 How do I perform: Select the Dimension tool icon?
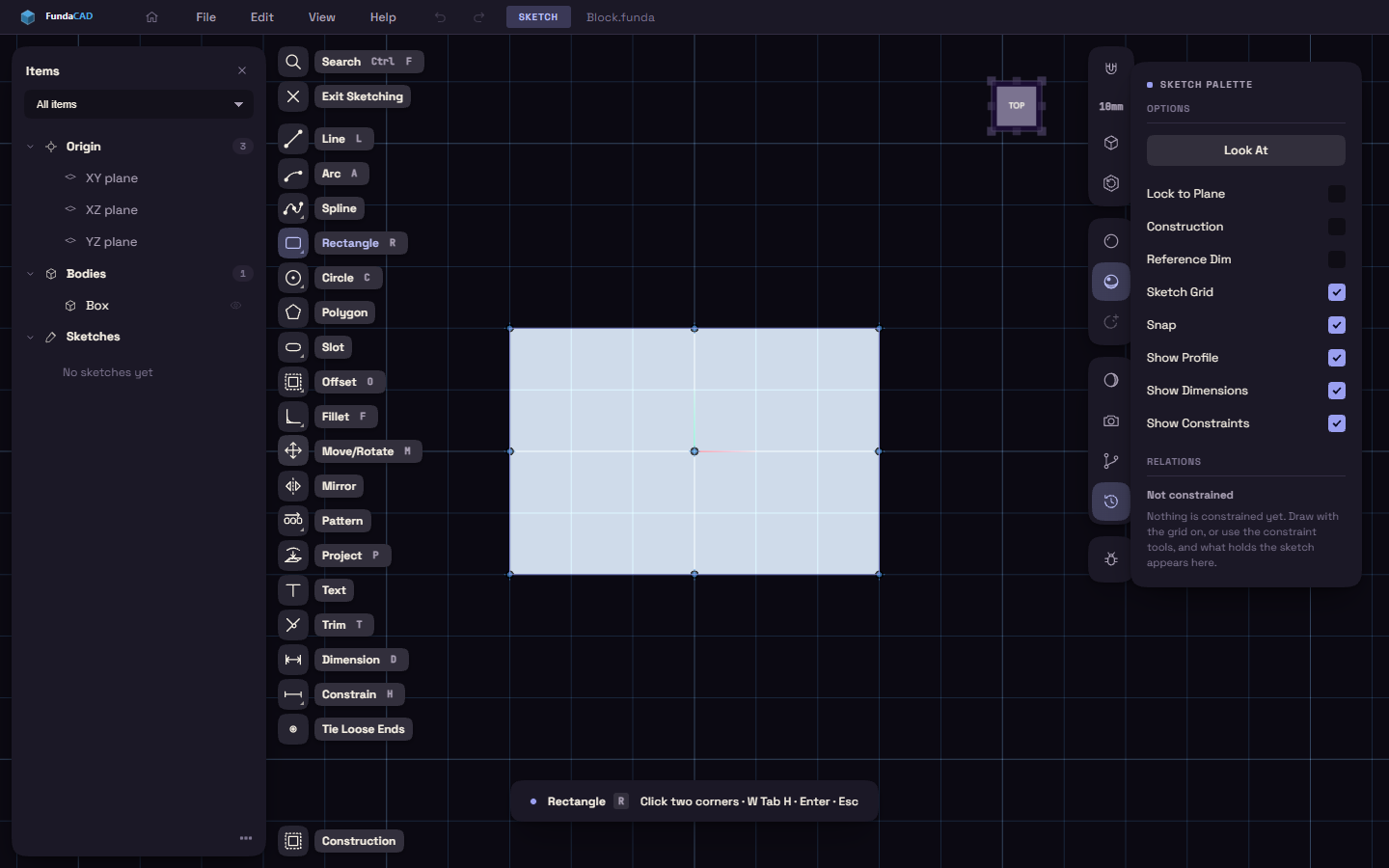pos(293,660)
